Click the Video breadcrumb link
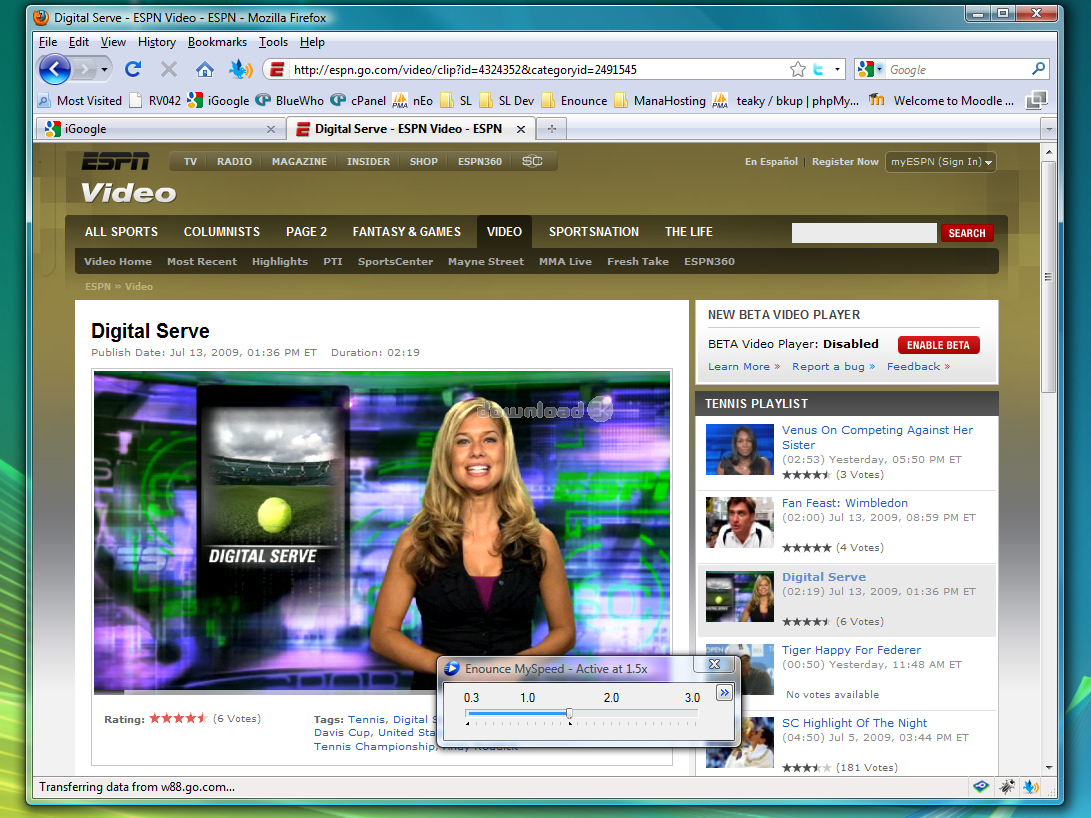1091x818 pixels. pyautogui.click(x=138, y=287)
